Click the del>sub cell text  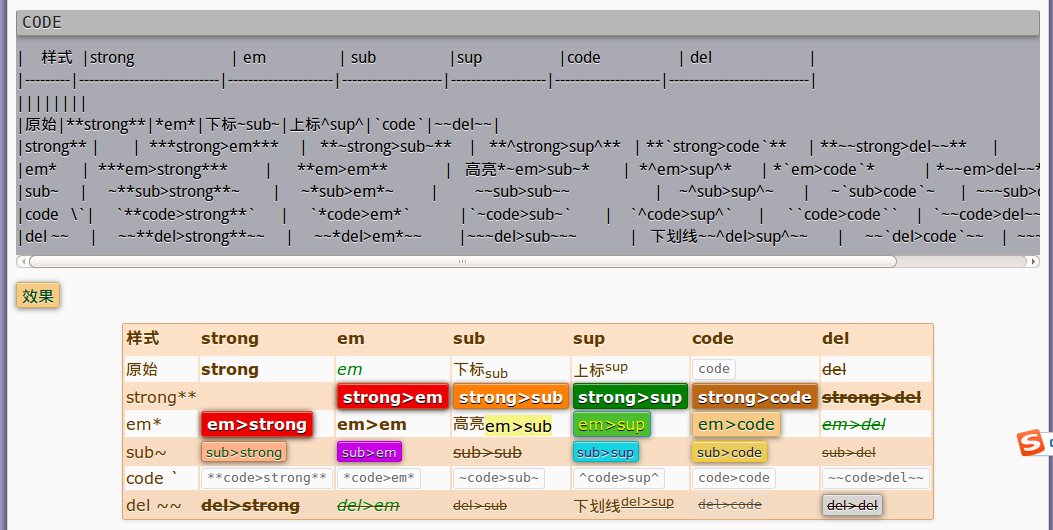pyautogui.click(x=480, y=506)
